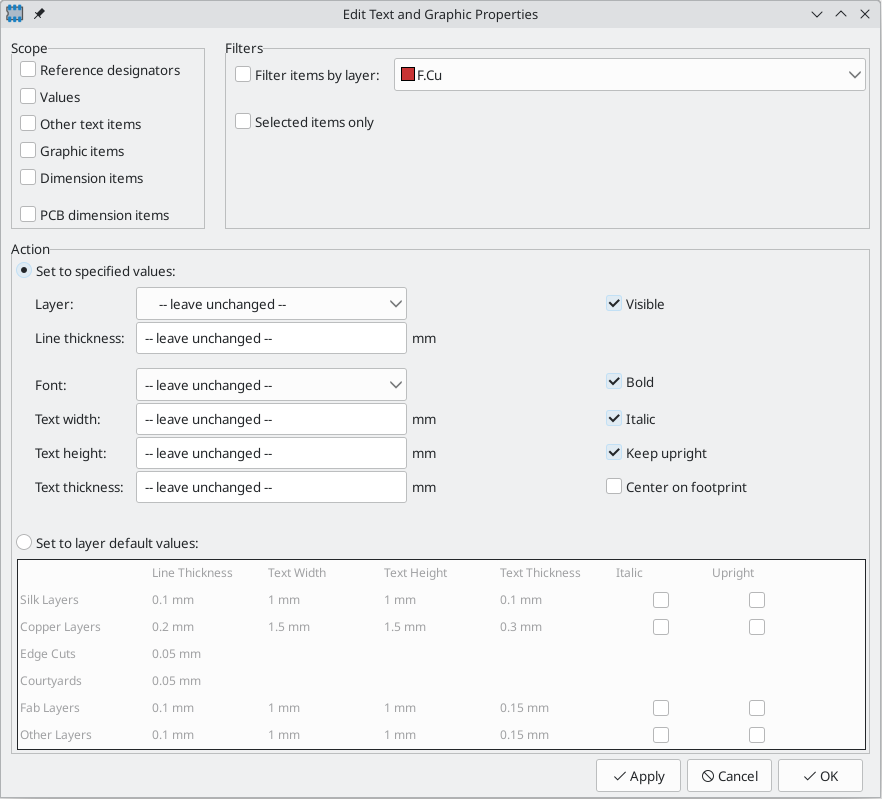Screen dimensions: 882x799
Task: Click the pin icon in the title bar
Action: (x=41, y=14)
